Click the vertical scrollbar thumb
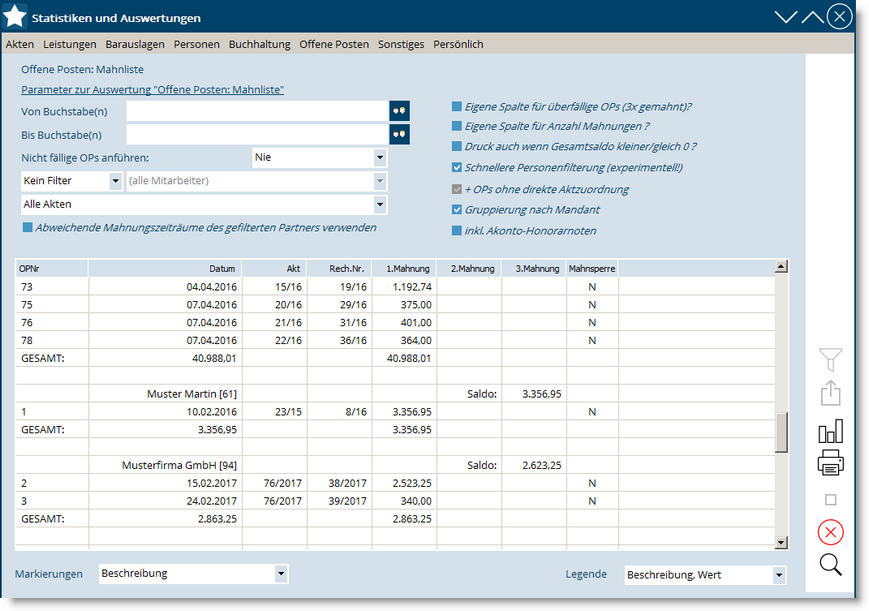Screen dimensions: 869x611 tap(781, 432)
